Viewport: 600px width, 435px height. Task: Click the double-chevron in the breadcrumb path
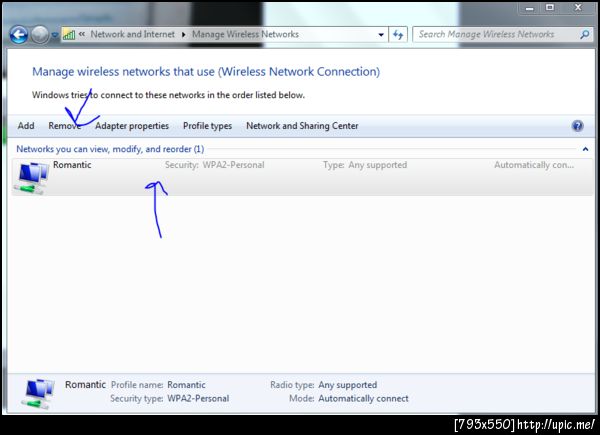(x=82, y=34)
